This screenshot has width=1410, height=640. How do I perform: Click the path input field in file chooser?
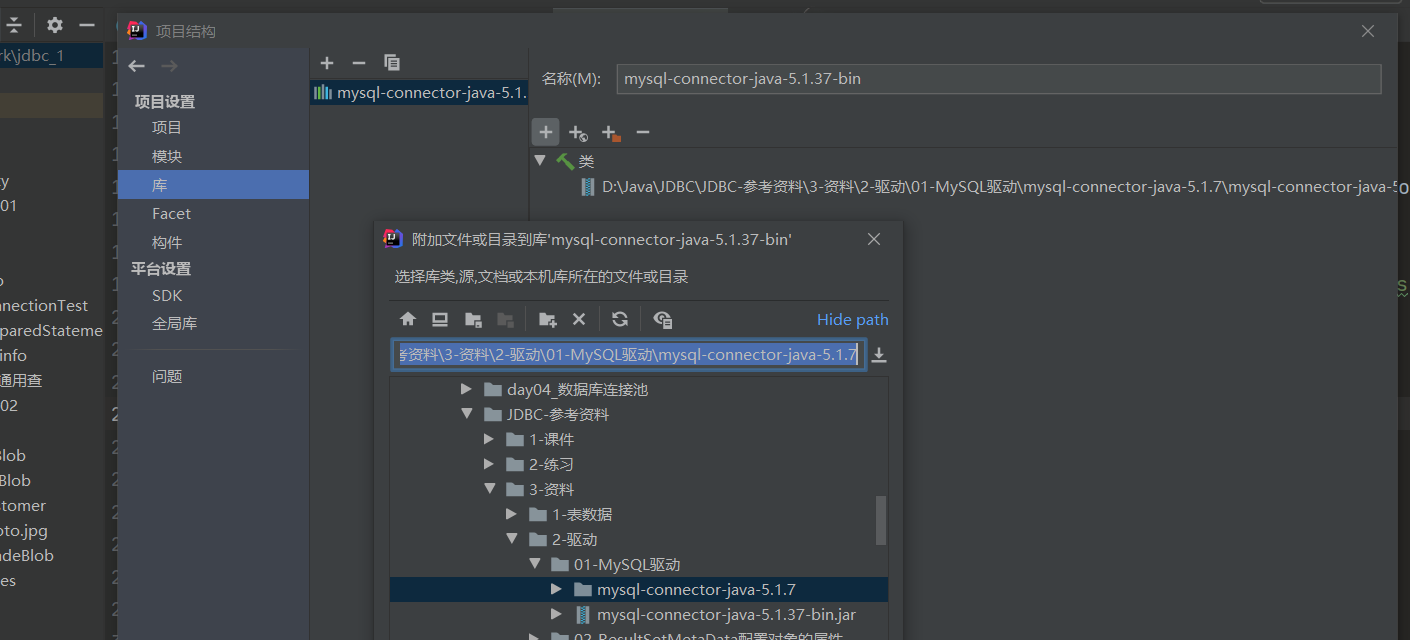click(628, 355)
